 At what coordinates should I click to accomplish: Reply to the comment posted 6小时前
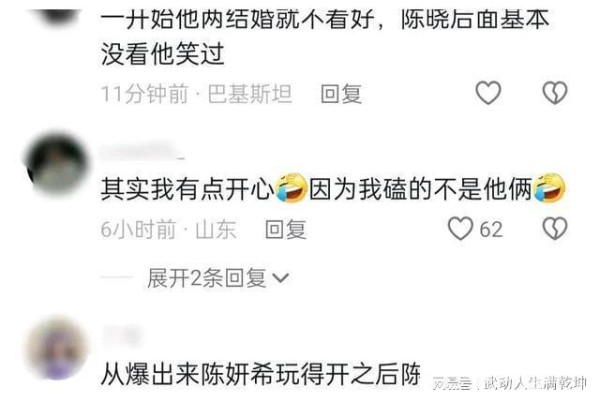[286, 229]
